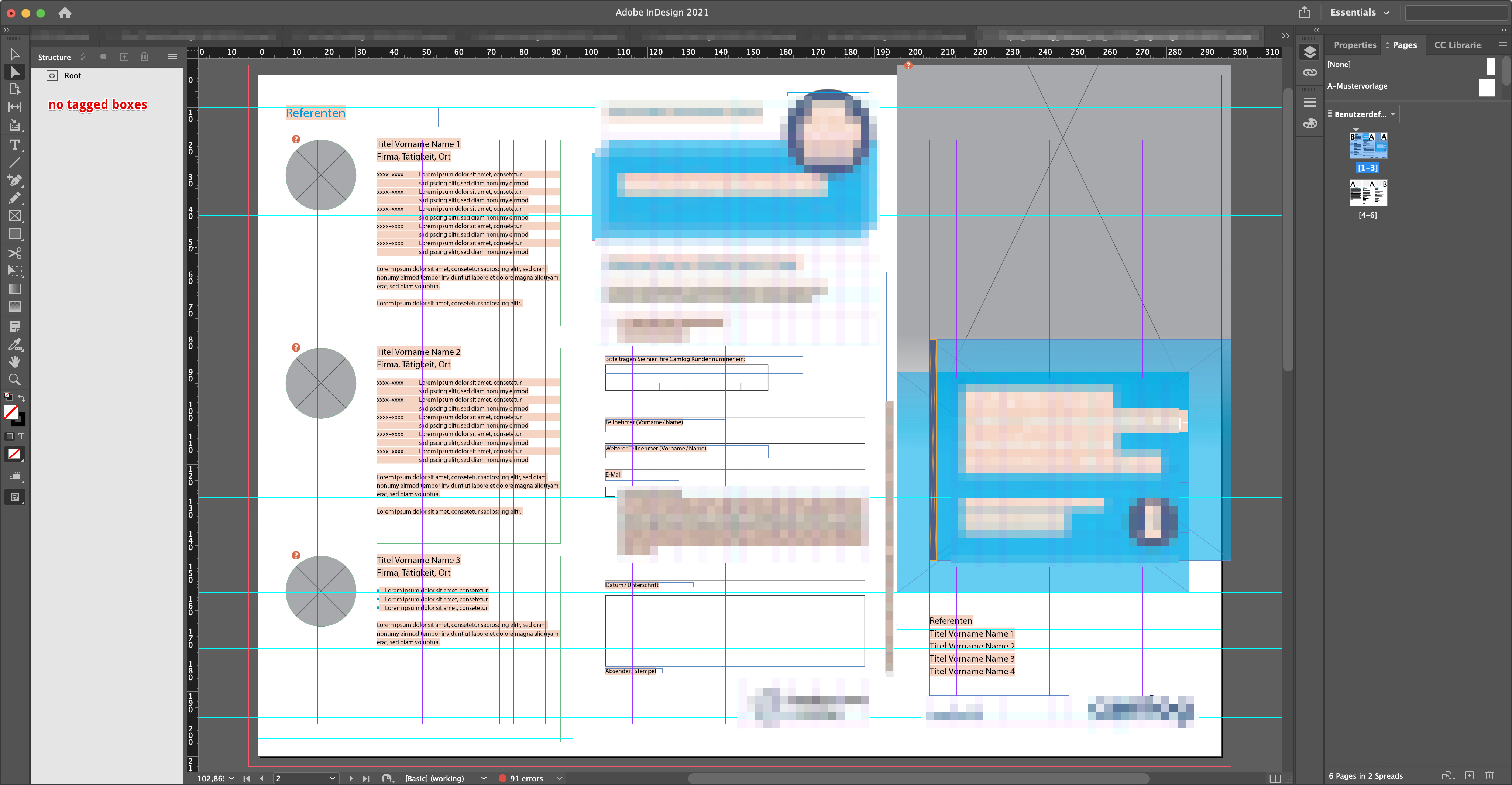Go to the next page button
Viewport: 1512px width, 785px height.
tap(351, 778)
